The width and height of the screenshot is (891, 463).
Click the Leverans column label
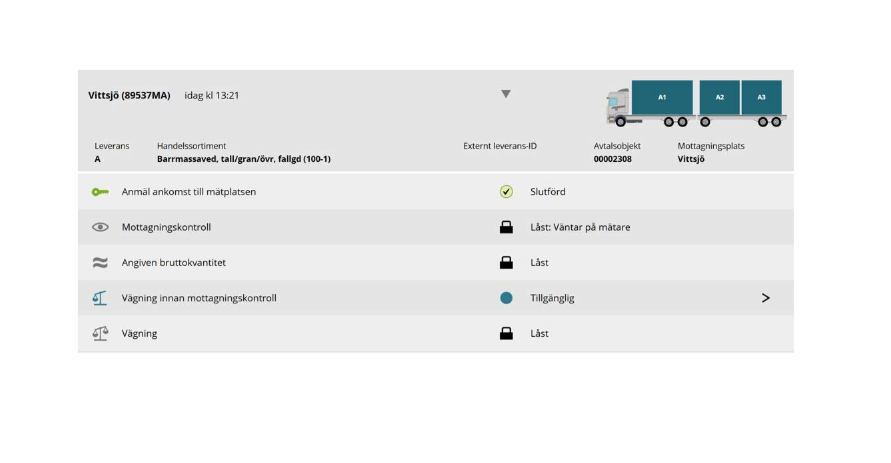point(112,146)
